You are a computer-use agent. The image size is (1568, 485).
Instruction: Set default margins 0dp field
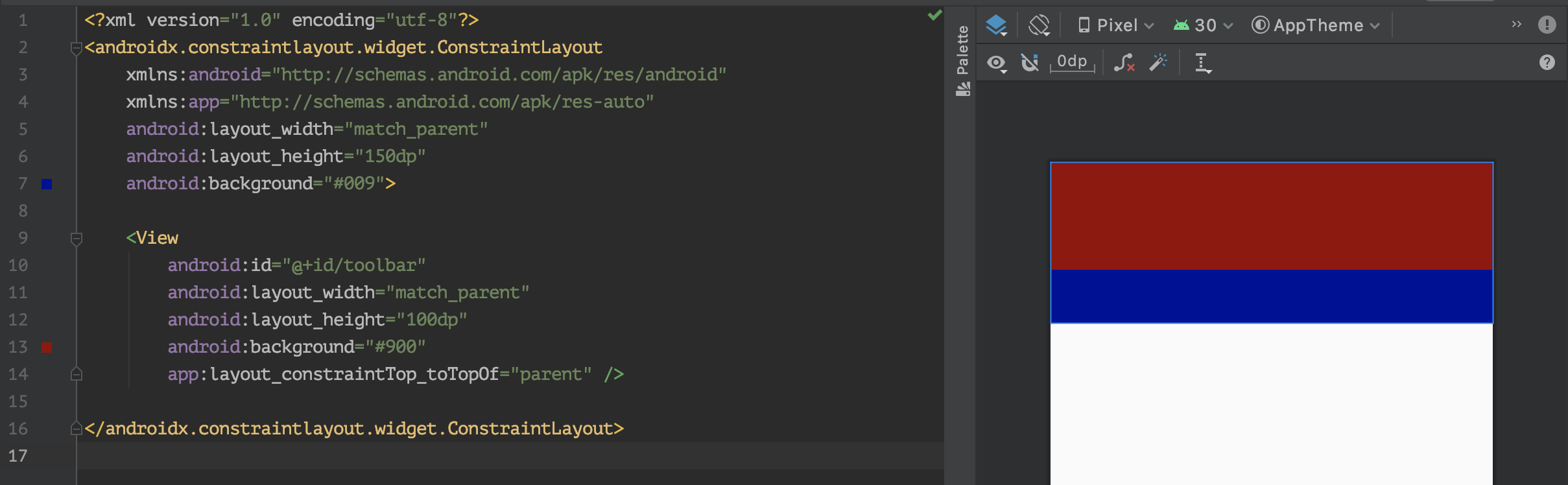(1073, 62)
